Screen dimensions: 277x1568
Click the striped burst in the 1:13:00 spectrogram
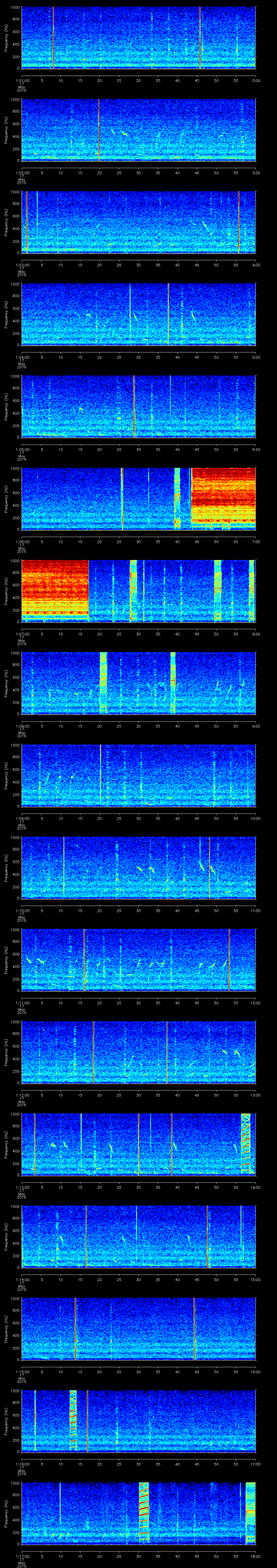(246, 1143)
